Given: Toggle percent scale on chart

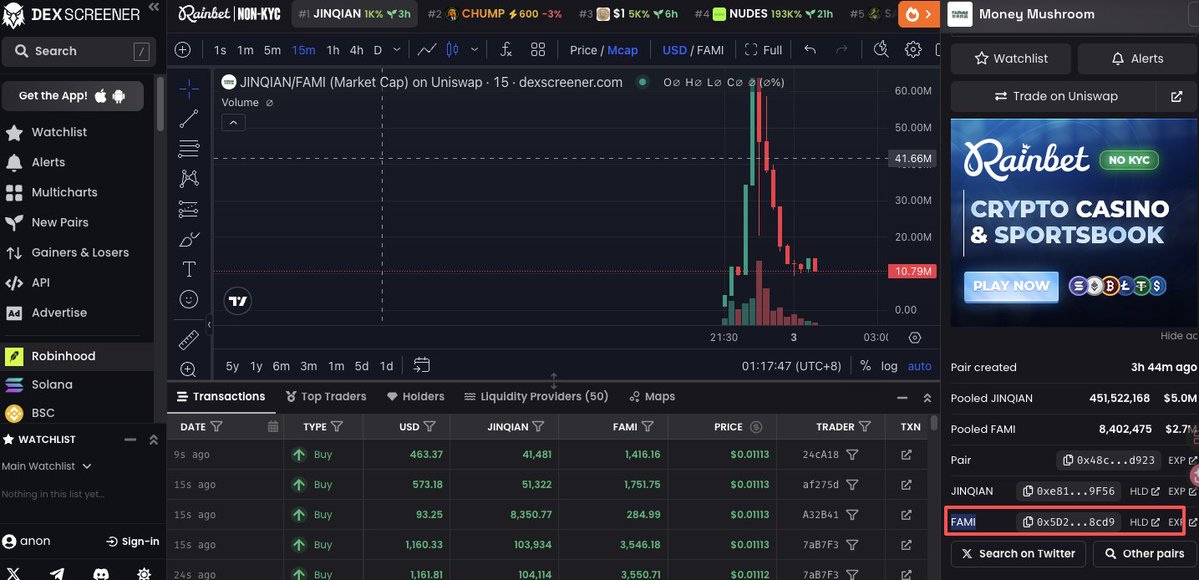Looking at the screenshot, I should point(865,366).
